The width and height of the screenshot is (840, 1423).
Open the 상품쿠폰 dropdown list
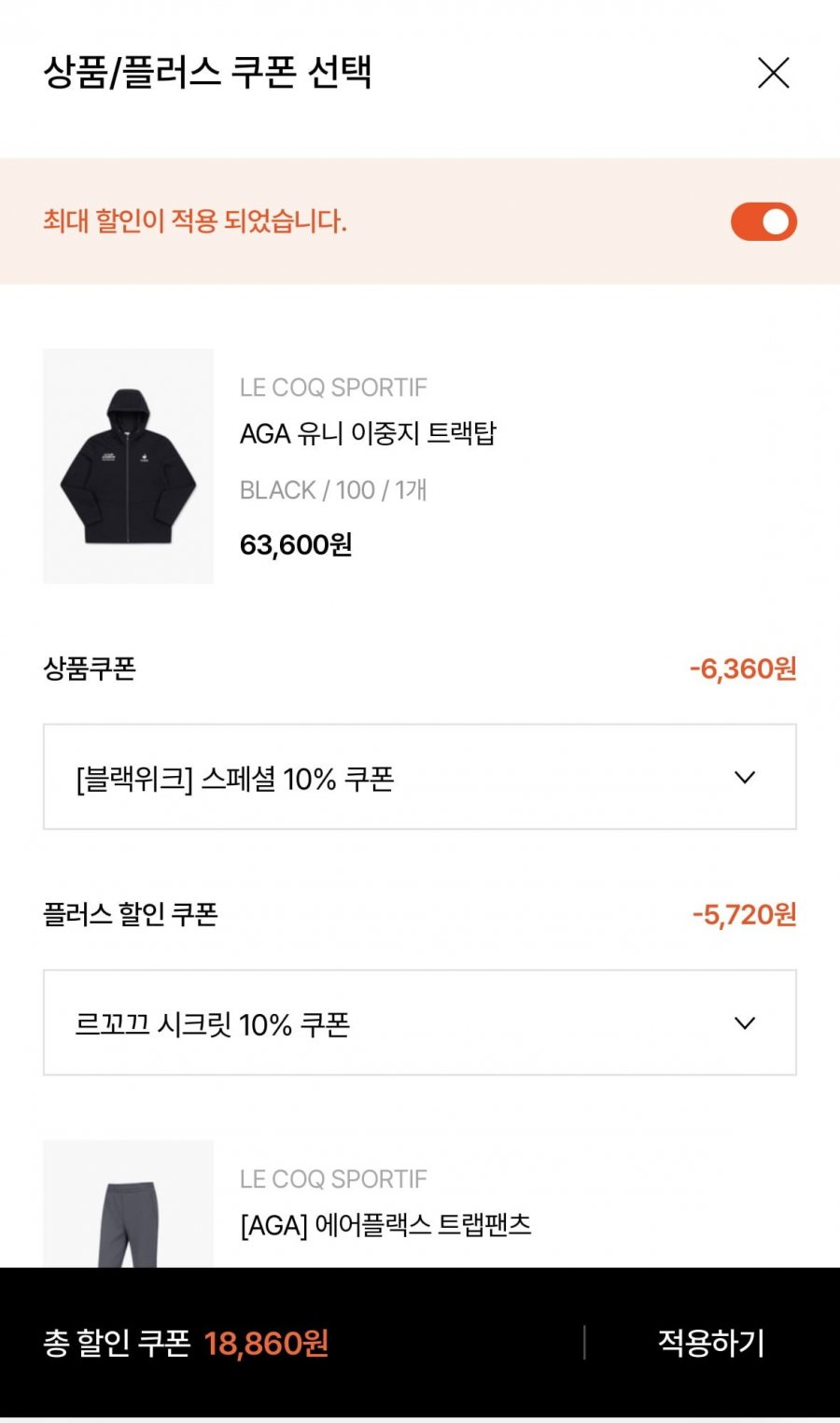pos(420,777)
